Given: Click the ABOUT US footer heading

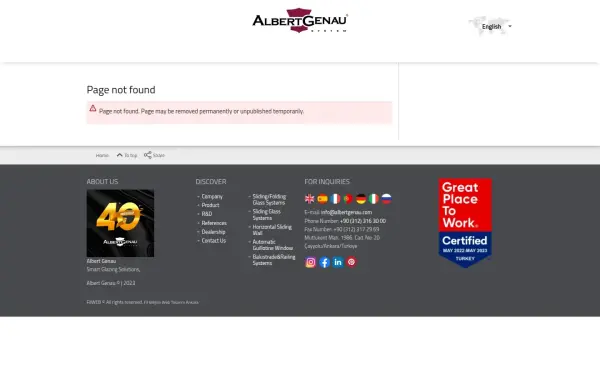Looking at the screenshot, I should [102, 182].
